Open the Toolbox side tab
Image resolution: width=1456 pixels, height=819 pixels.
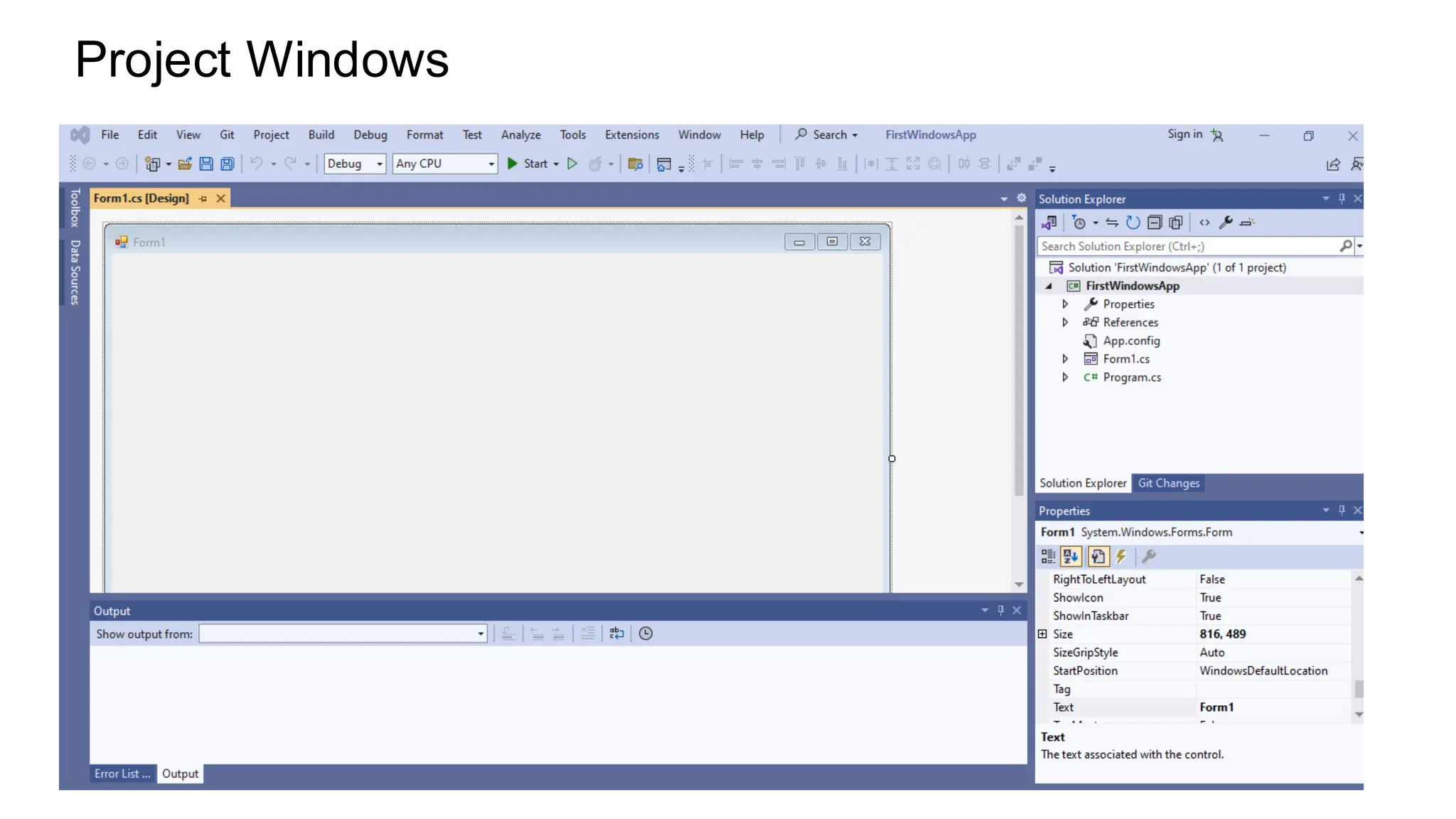tap(75, 208)
